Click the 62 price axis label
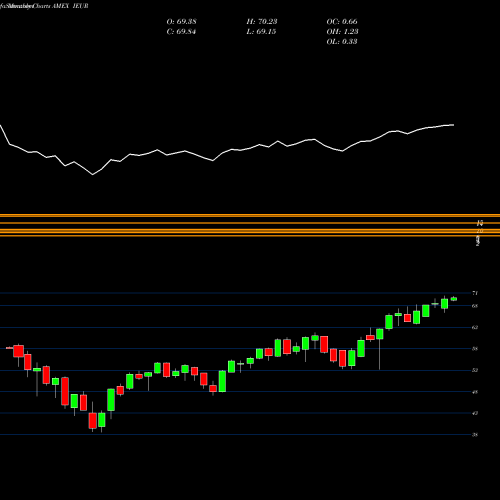The width and height of the screenshot is (500, 500). tap(475, 327)
